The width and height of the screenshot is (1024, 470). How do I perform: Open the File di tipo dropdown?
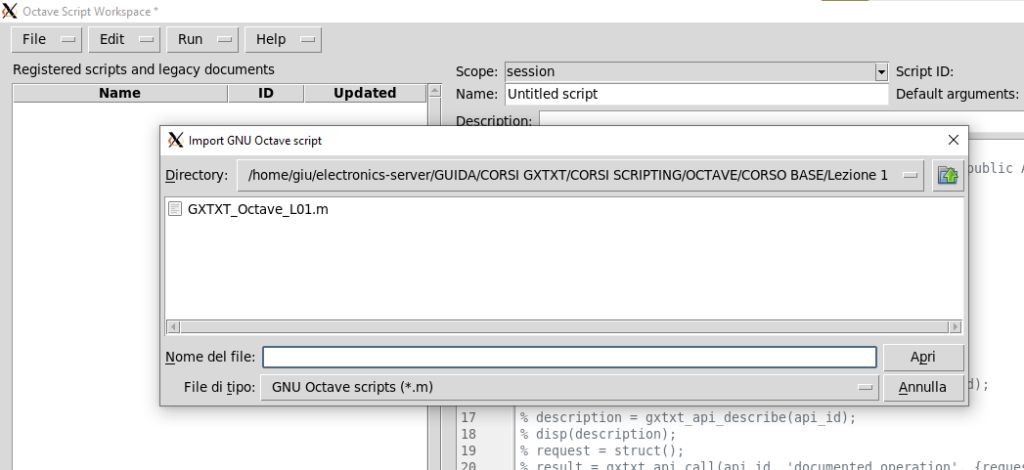coord(569,387)
